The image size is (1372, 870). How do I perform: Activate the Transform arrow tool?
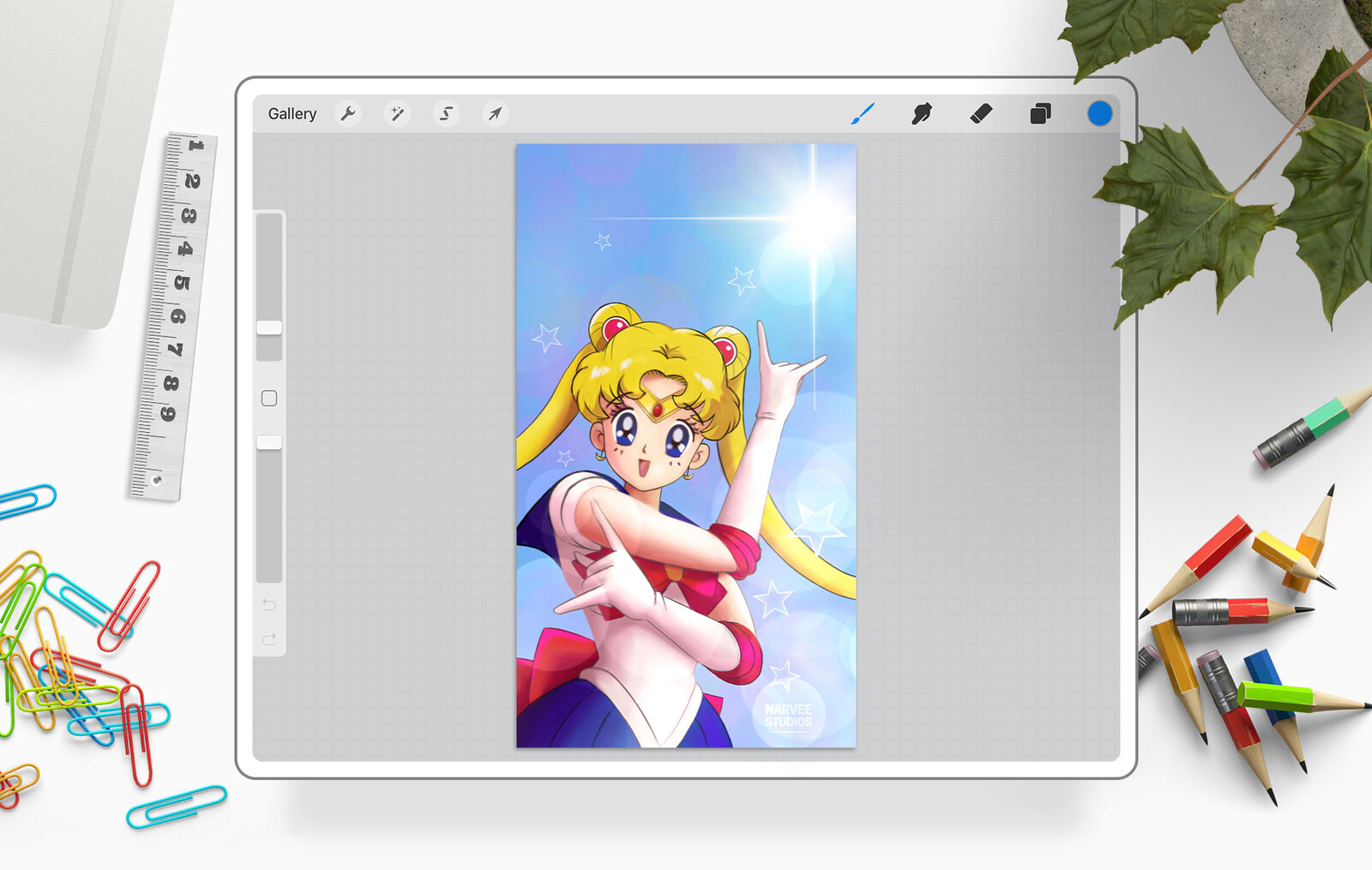tap(495, 114)
